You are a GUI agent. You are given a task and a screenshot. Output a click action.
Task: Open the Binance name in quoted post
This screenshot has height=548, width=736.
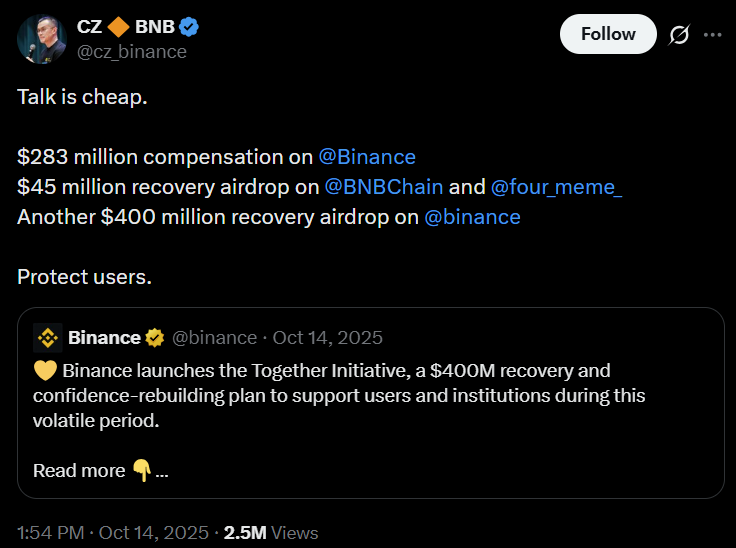click(104, 338)
